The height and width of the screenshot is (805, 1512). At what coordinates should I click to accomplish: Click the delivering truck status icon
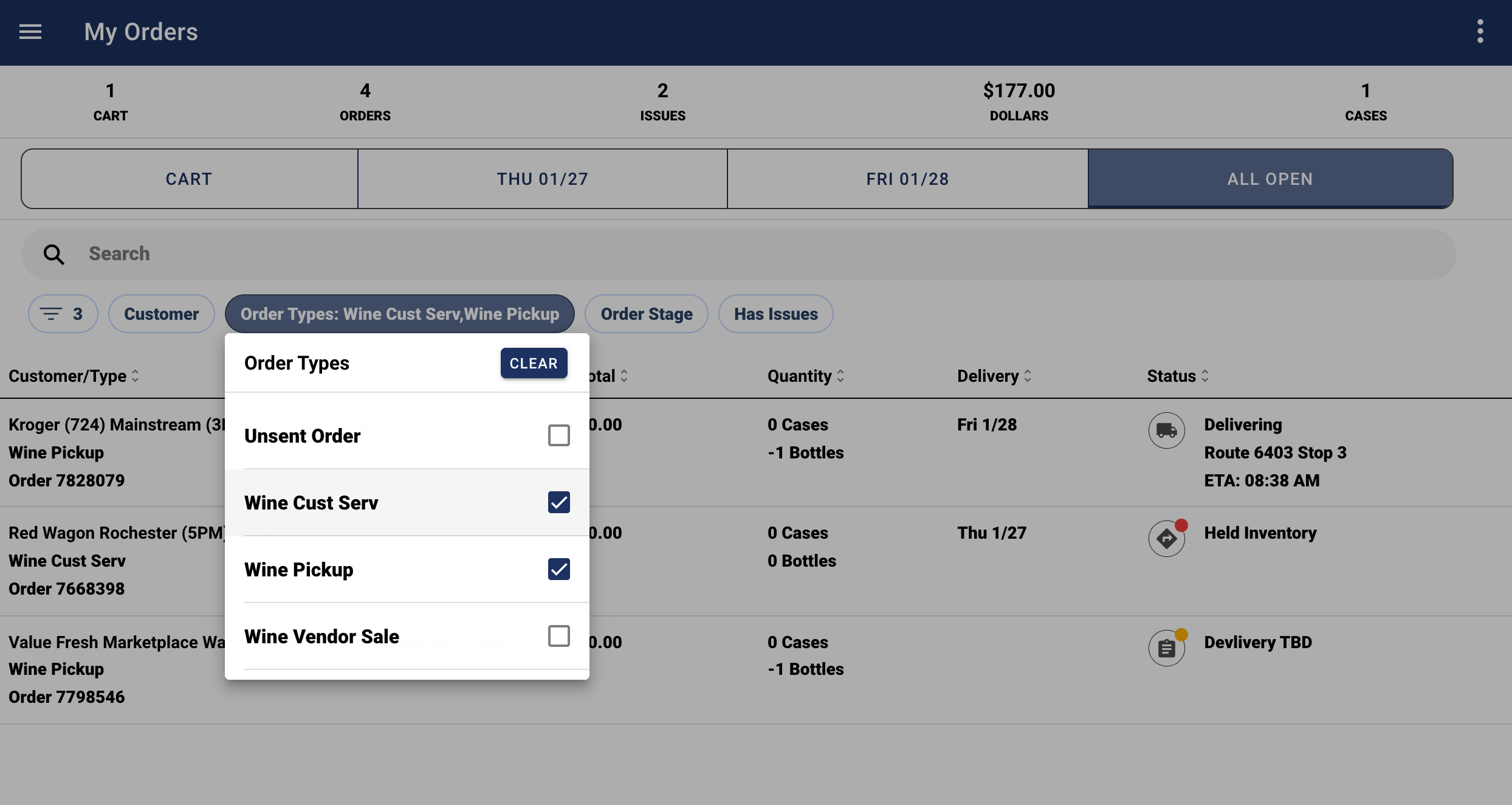pos(1166,430)
